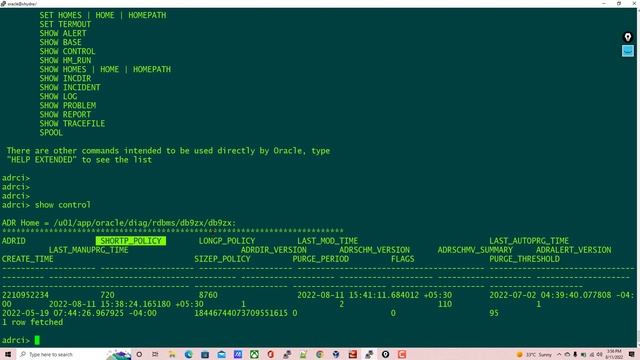The image size is (640, 360).
Task: Click the terminal title bar icon
Action: click(3, 4)
